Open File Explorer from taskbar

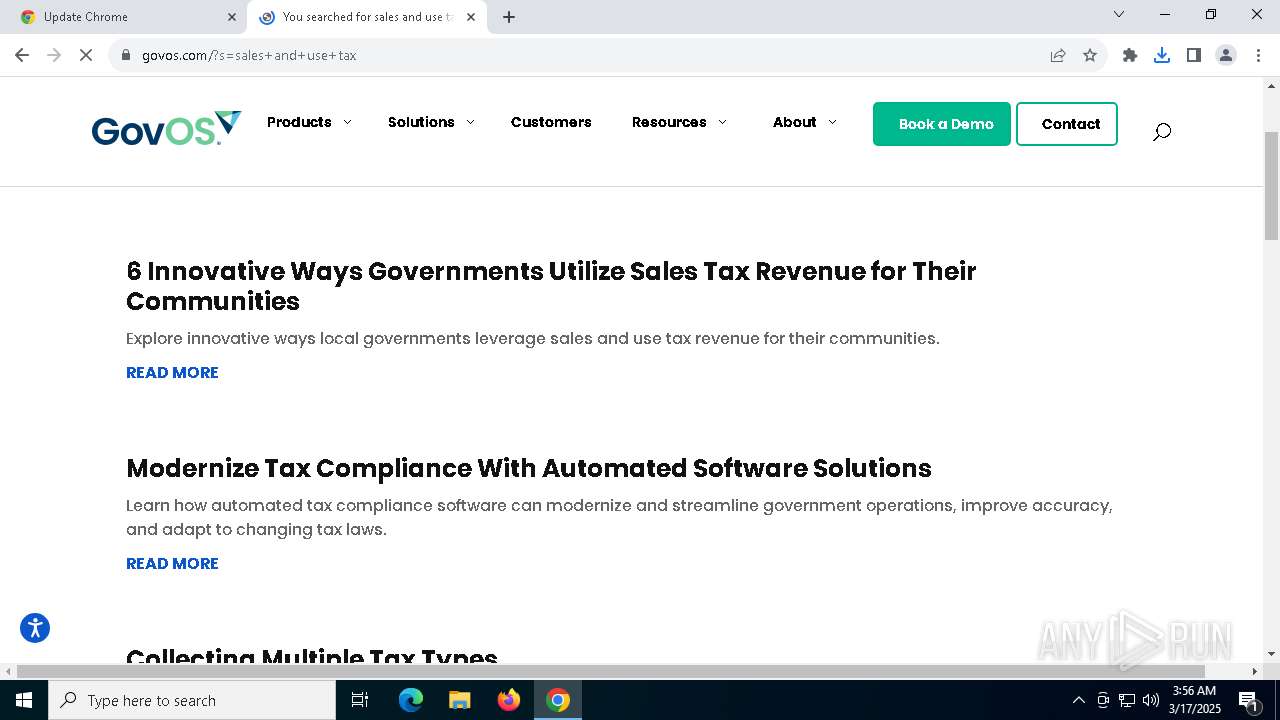[460, 700]
